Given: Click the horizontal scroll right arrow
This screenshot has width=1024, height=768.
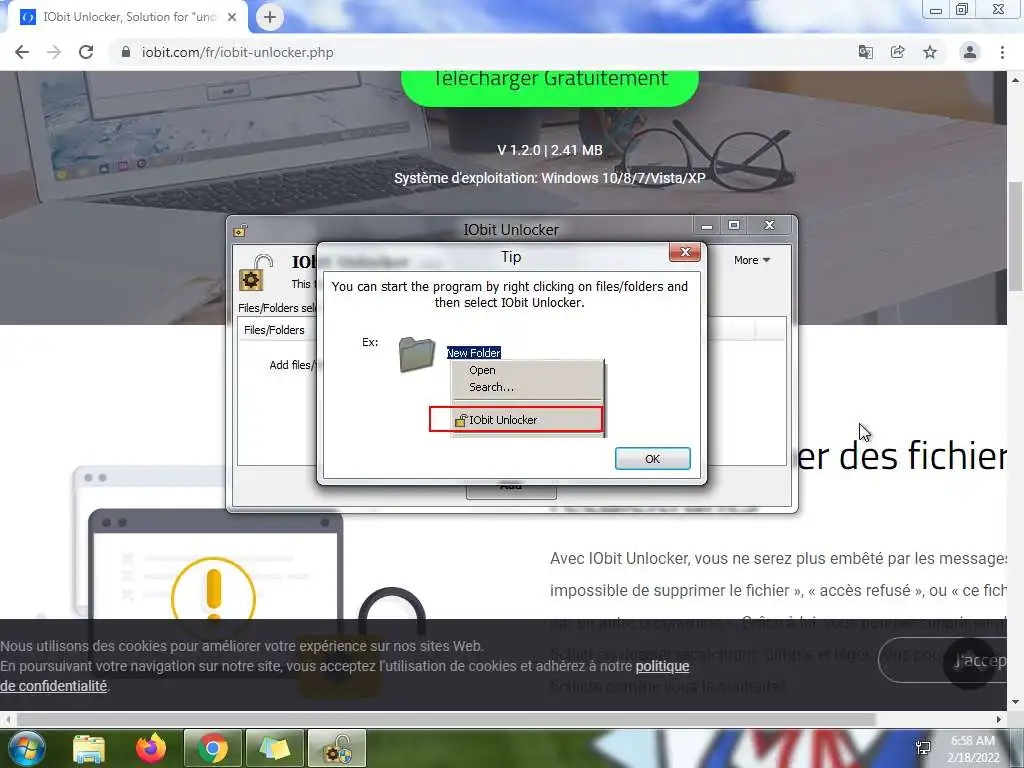Looking at the screenshot, I should pos(999,719).
